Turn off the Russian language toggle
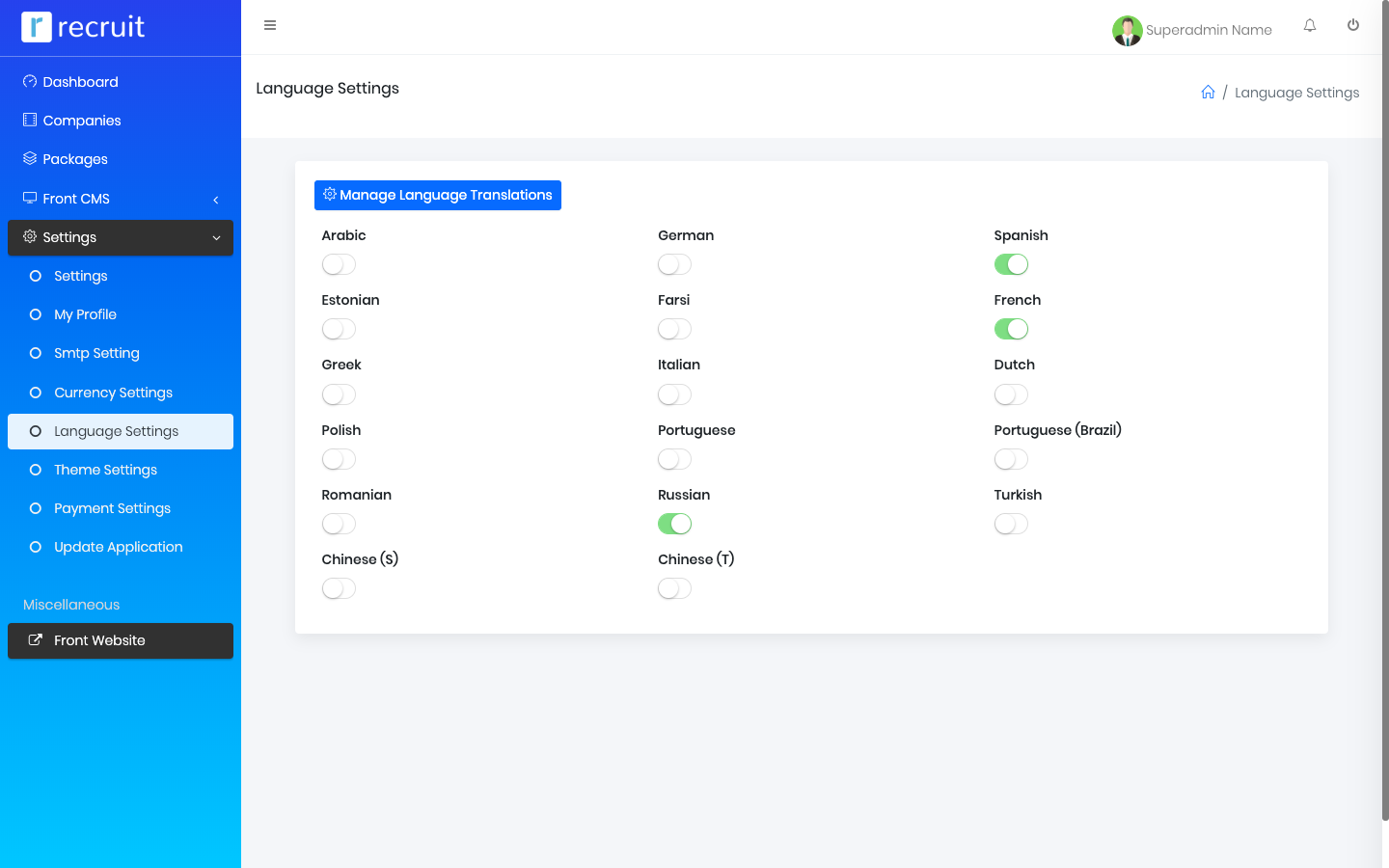This screenshot has width=1389, height=868. click(x=674, y=524)
